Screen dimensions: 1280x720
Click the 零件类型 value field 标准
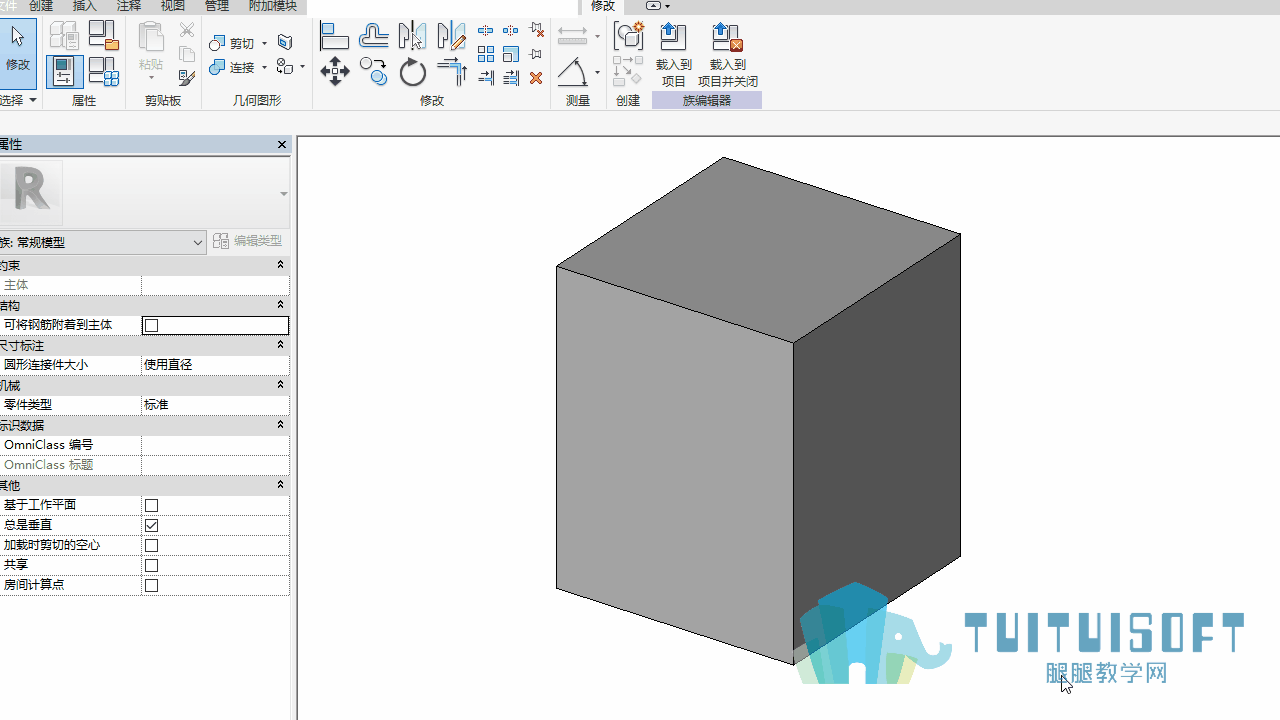215,405
